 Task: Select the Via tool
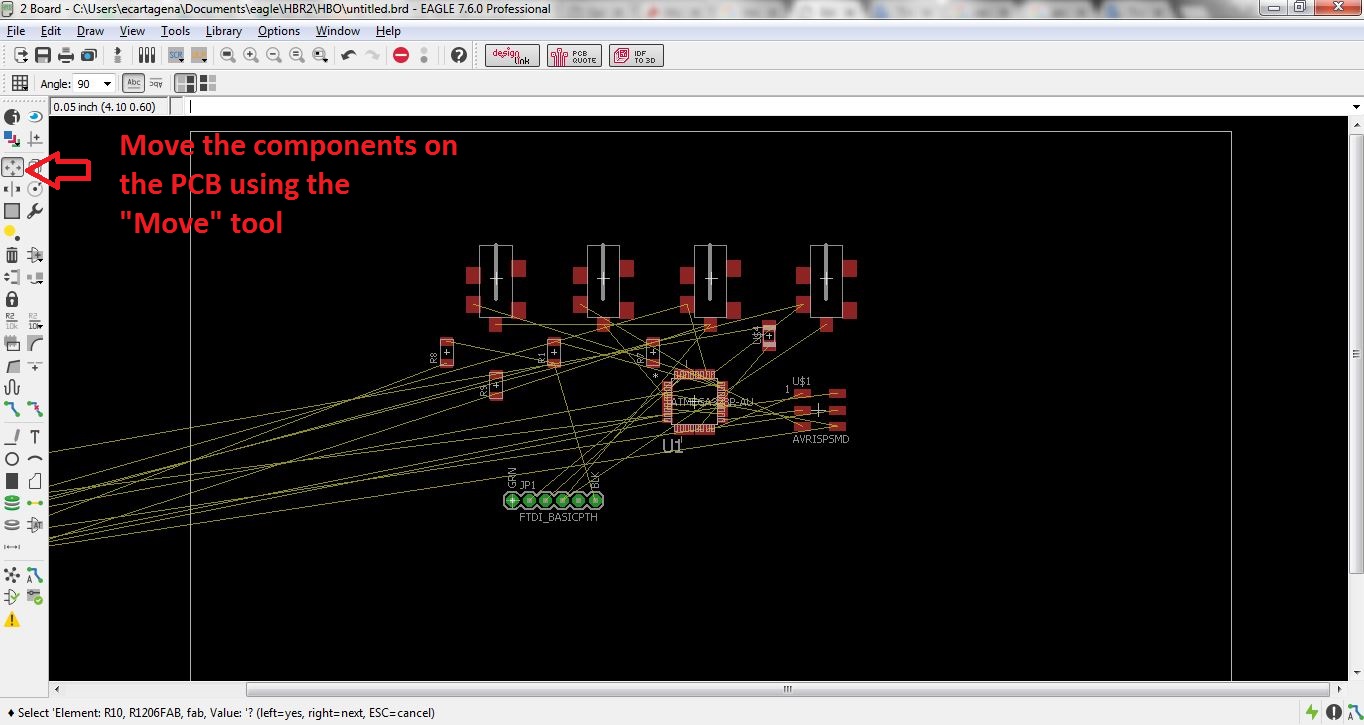click(12, 503)
